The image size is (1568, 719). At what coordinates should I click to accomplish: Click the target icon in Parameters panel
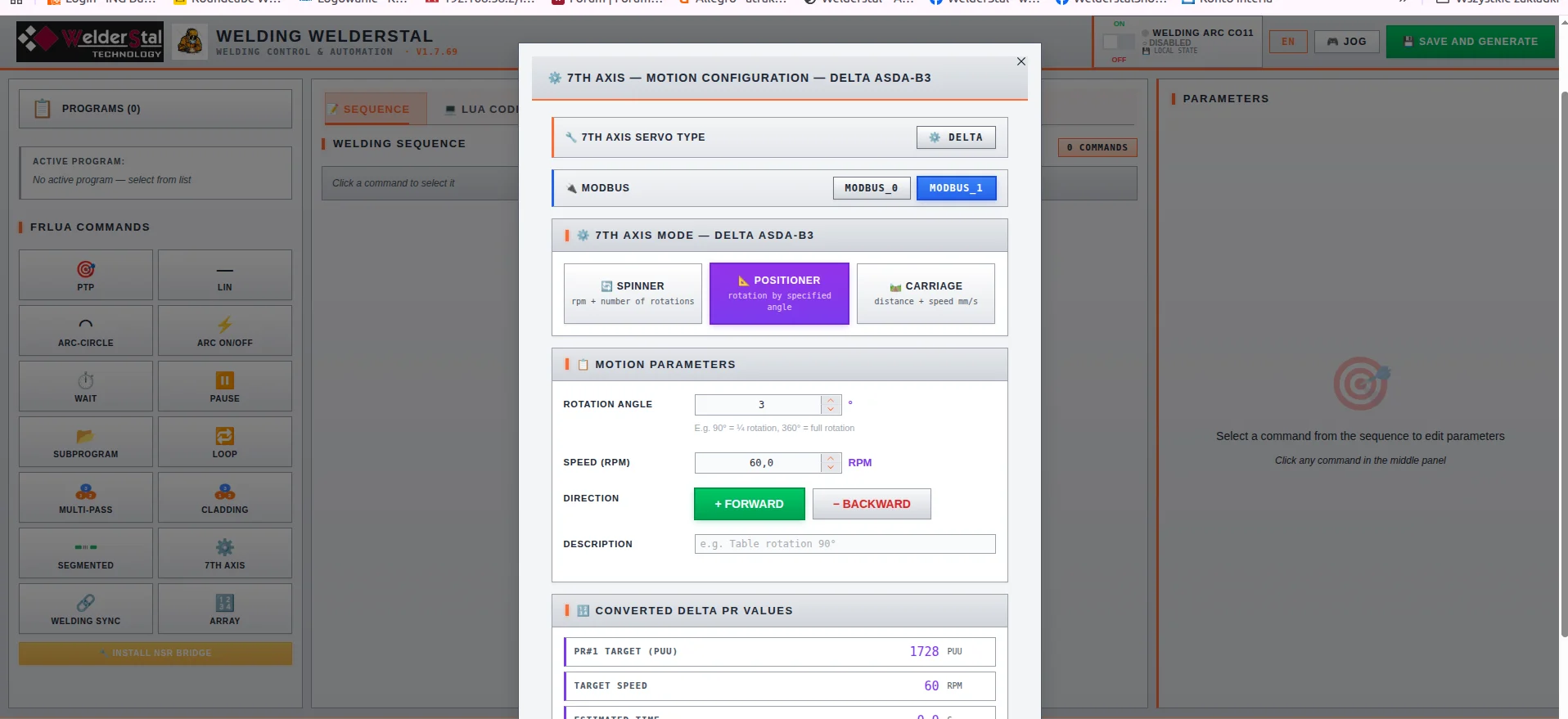1361,383
